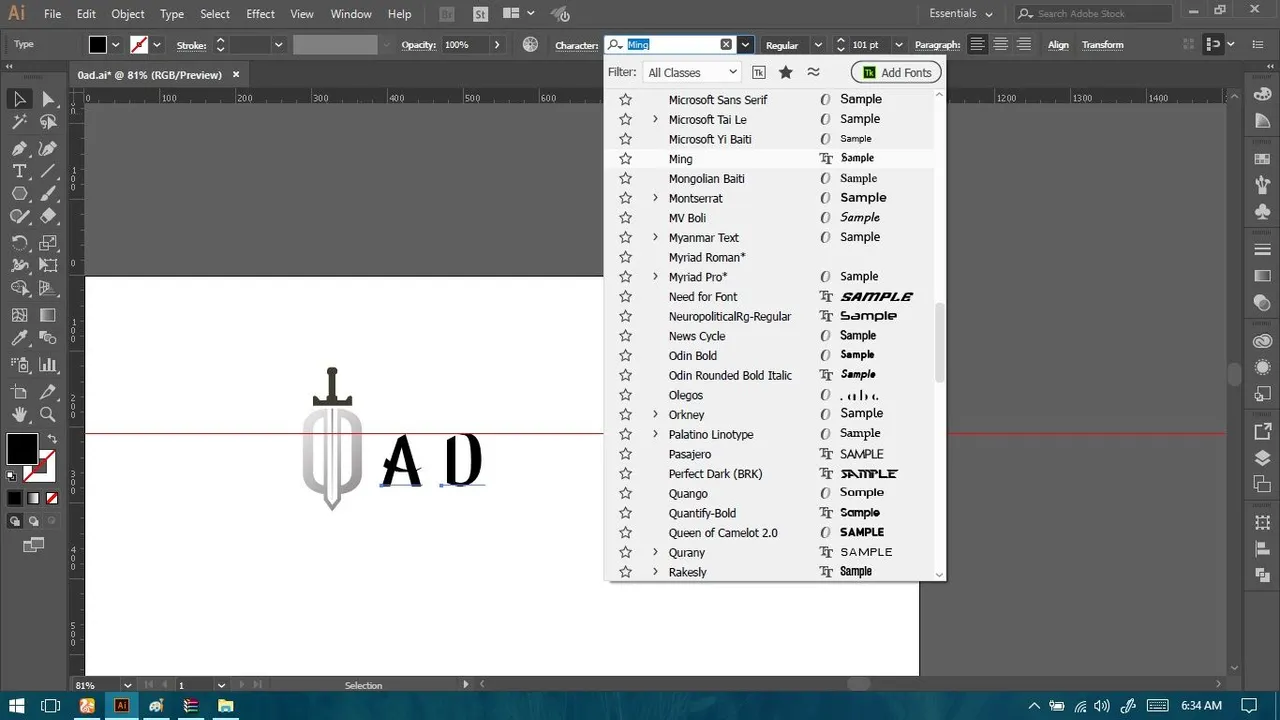Expand Orkney font family

point(655,415)
